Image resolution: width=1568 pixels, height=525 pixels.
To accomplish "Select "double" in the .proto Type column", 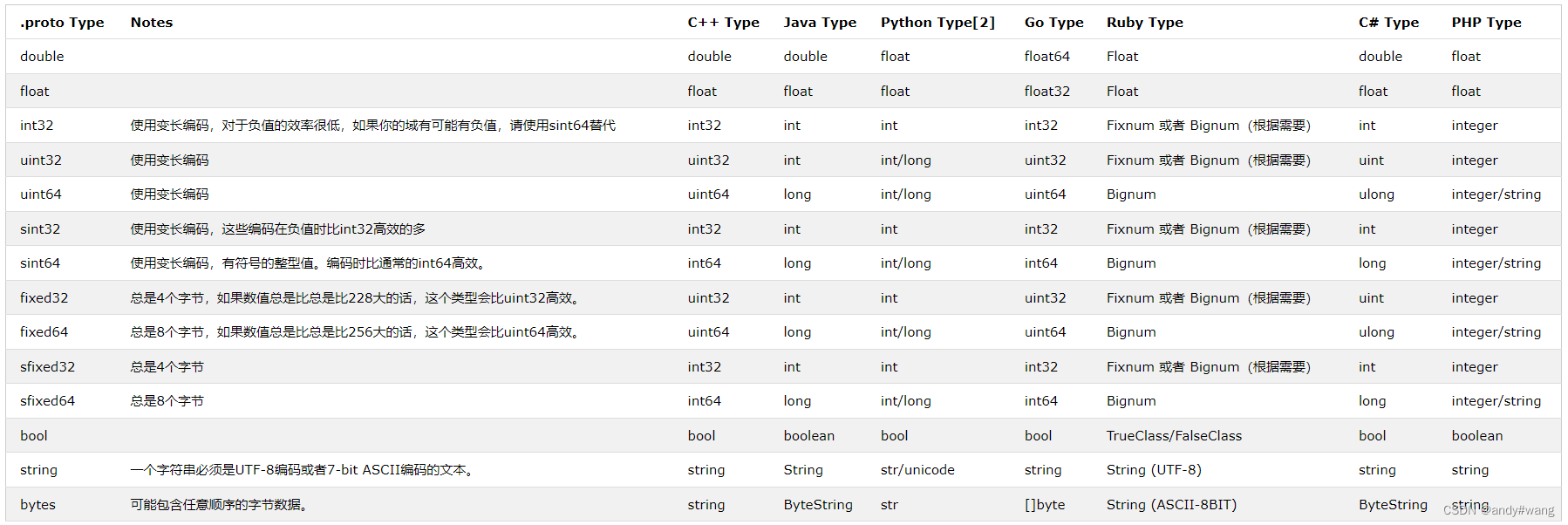I will pos(42,57).
